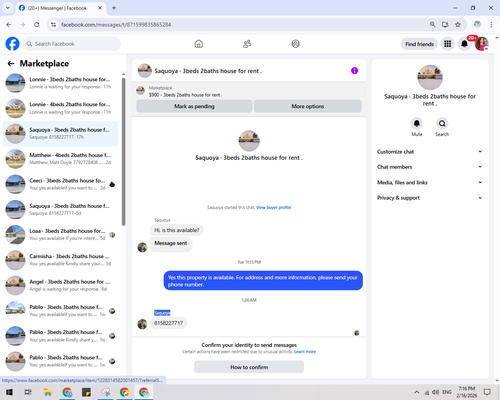
Task: Click the 8158227717 phone number message
Action: (x=168, y=323)
